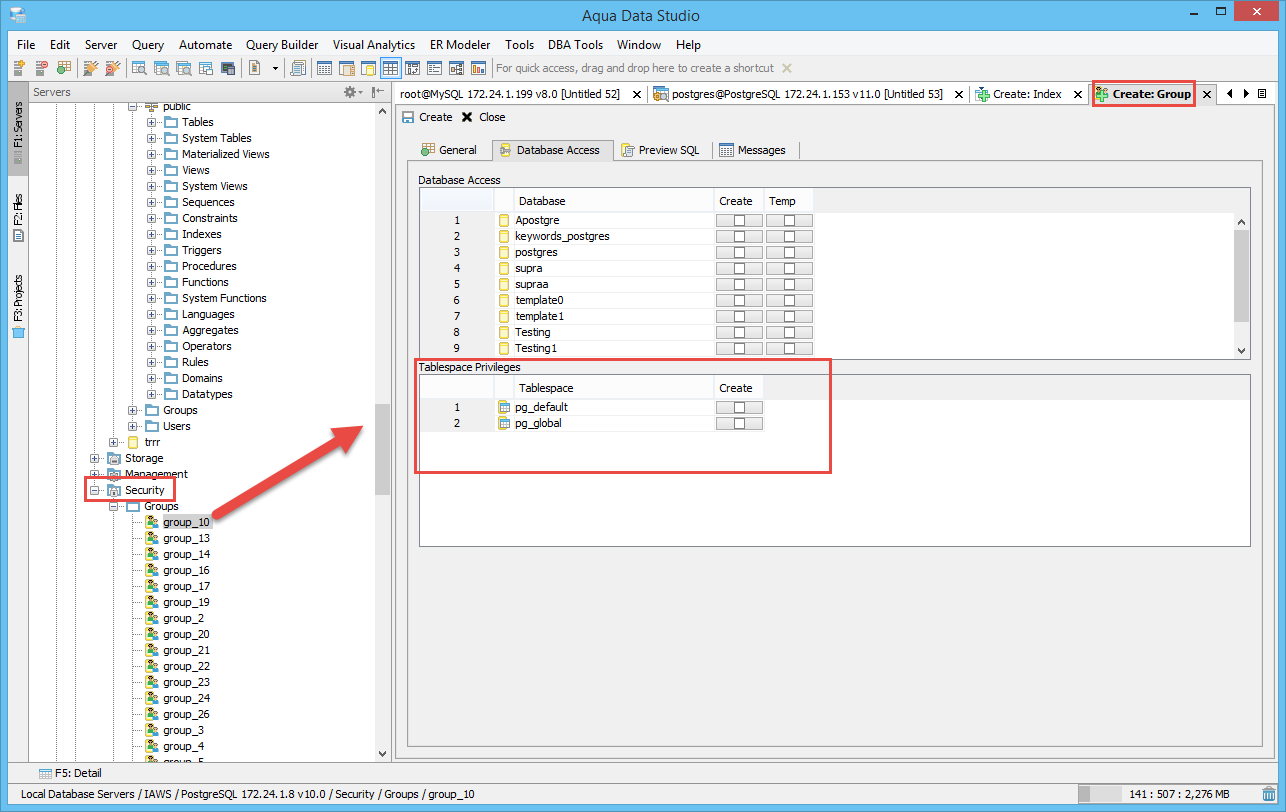Click the Tablespace column header
This screenshot has width=1286, height=812.
(x=612, y=388)
